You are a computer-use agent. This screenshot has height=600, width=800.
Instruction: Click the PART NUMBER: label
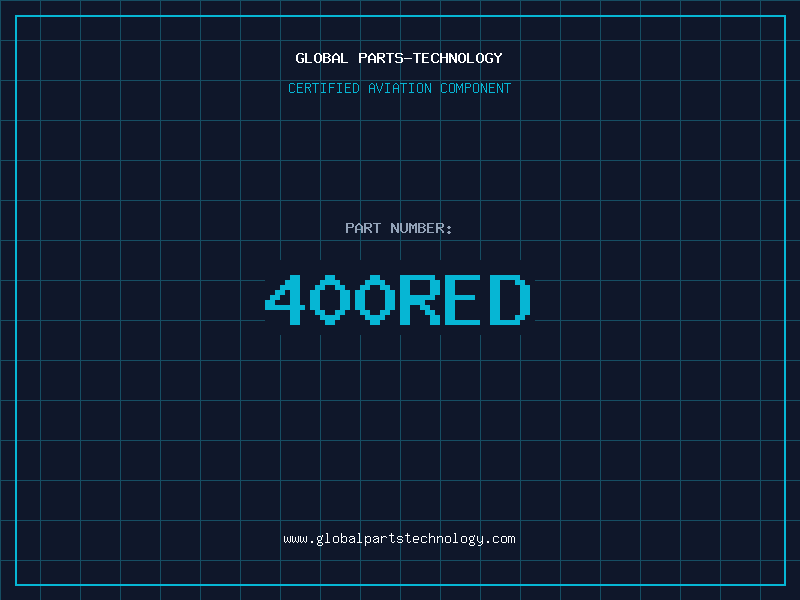(x=398, y=228)
